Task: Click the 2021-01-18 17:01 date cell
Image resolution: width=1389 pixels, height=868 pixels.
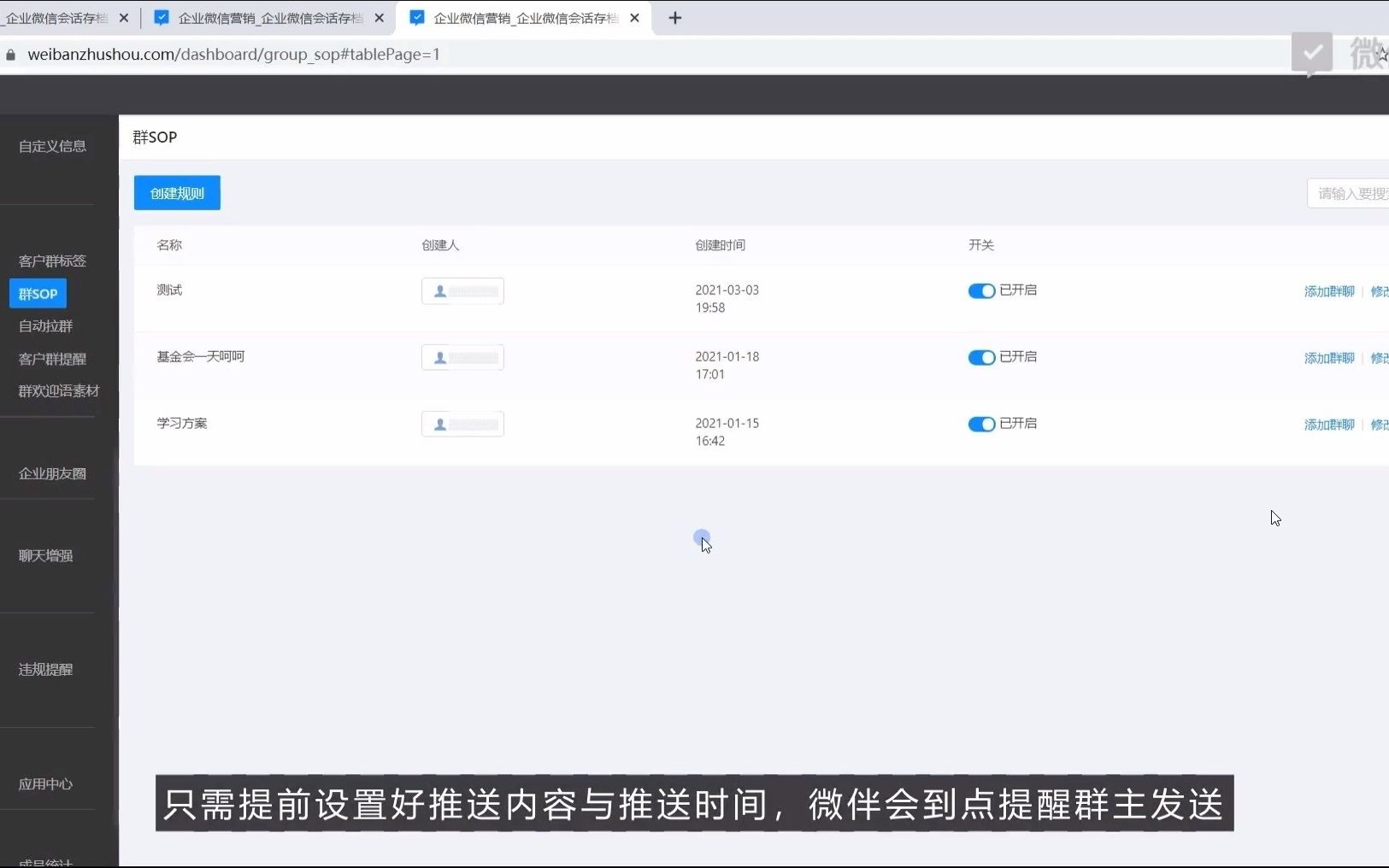Action: pos(727,366)
